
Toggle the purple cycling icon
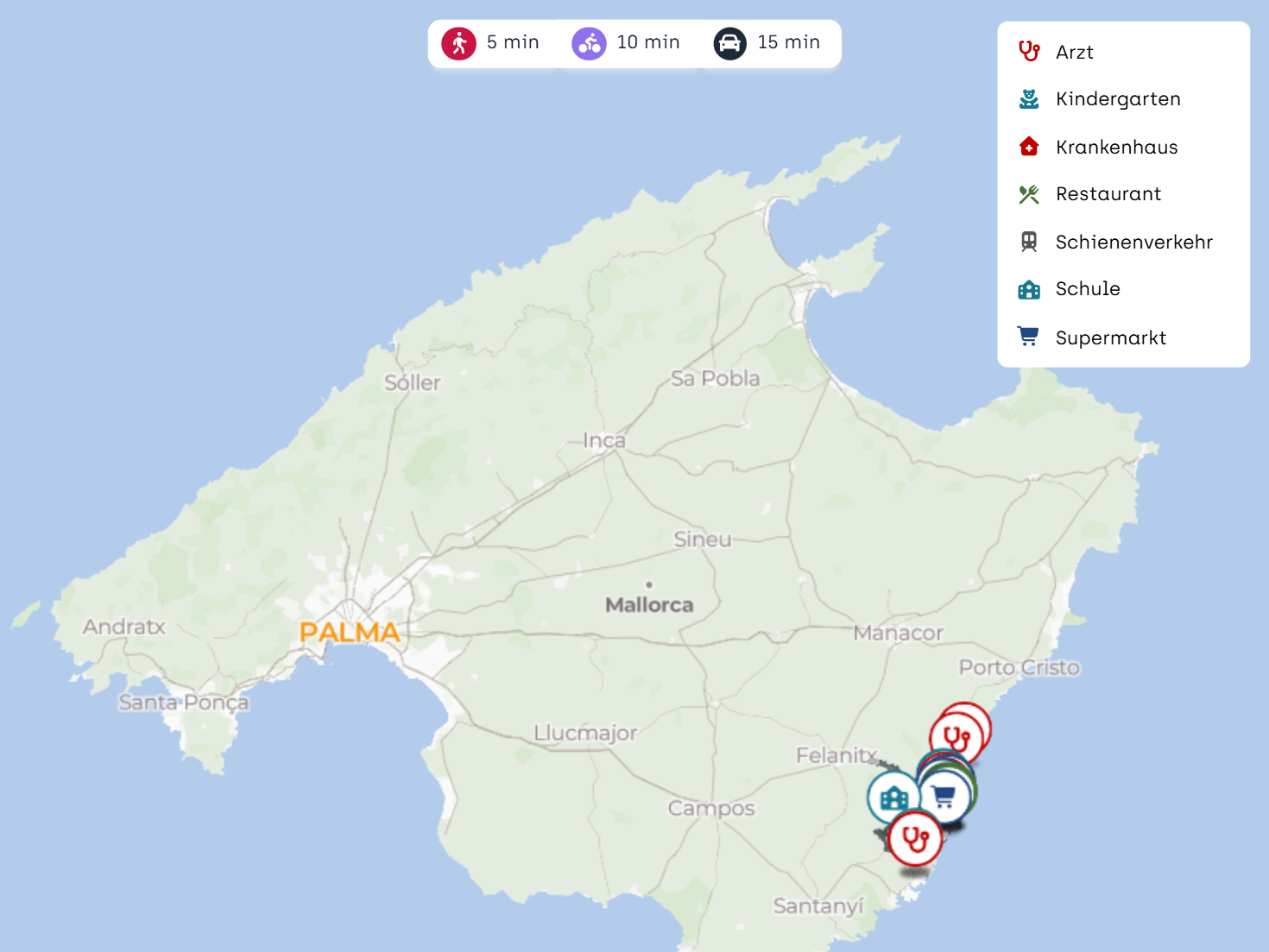pyautogui.click(x=589, y=43)
